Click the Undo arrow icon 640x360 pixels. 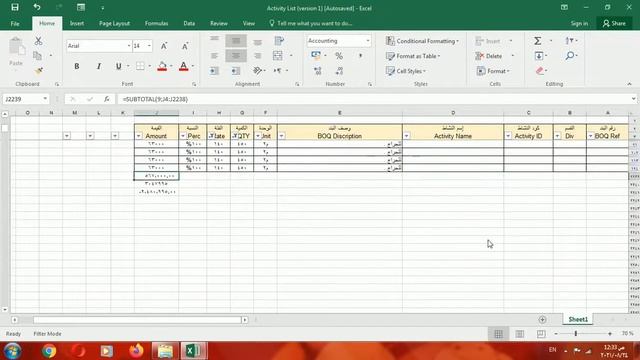click(37, 7)
